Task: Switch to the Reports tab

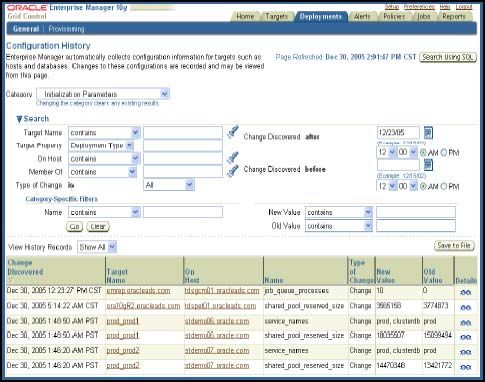Action: click(x=454, y=16)
